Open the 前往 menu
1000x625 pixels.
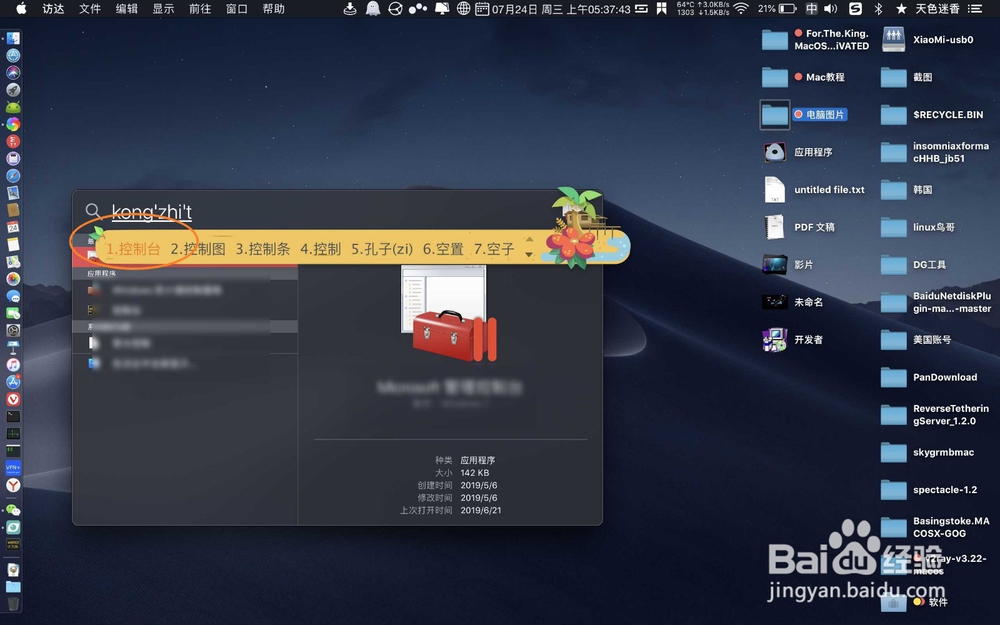pos(200,9)
